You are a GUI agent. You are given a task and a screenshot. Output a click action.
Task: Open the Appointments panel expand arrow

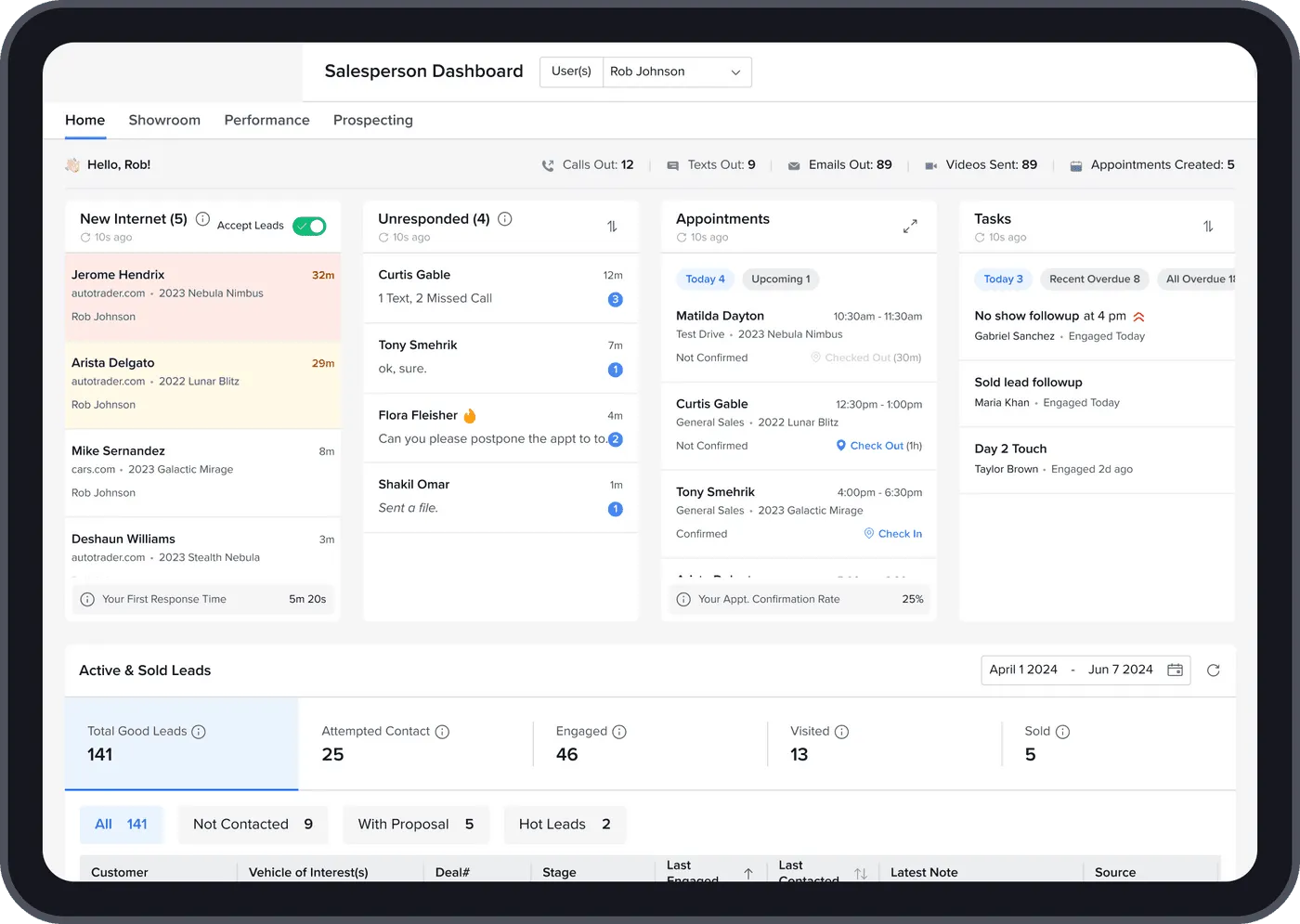(910, 226)
